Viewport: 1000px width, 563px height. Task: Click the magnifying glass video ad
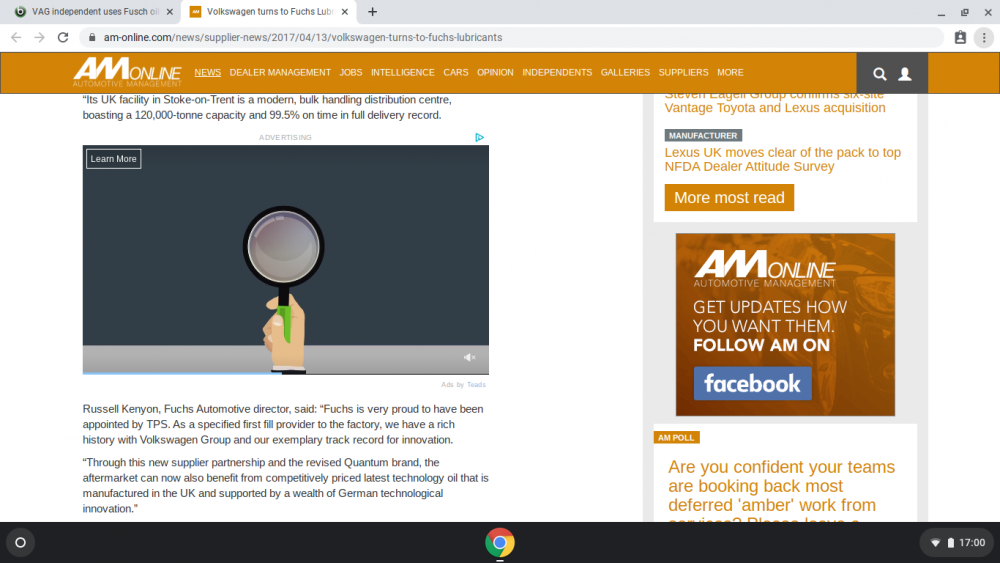(x=286, y=259)
